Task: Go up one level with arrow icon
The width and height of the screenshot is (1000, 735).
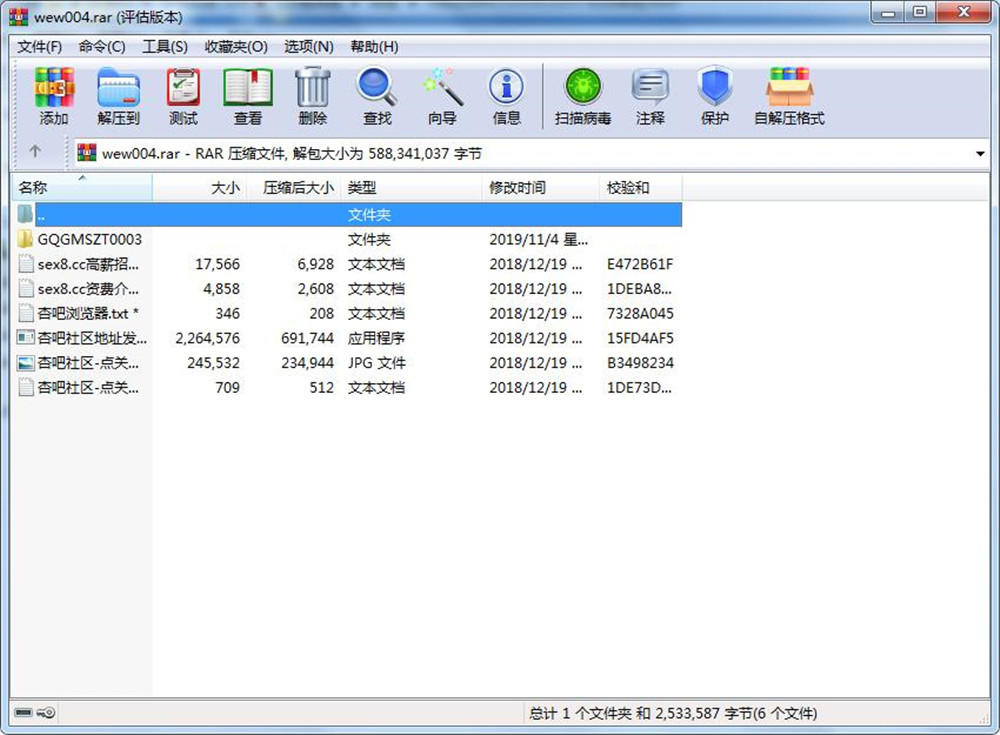Action: click(x=35, y=152)
